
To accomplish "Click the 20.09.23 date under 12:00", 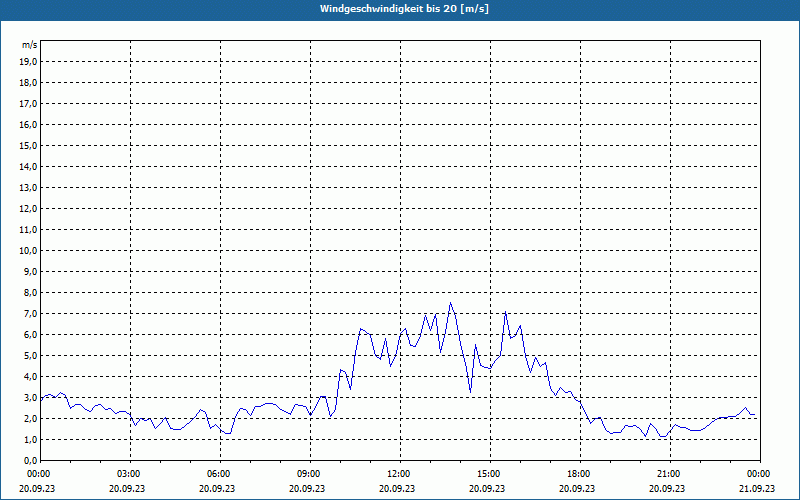I will click(397, 488).
